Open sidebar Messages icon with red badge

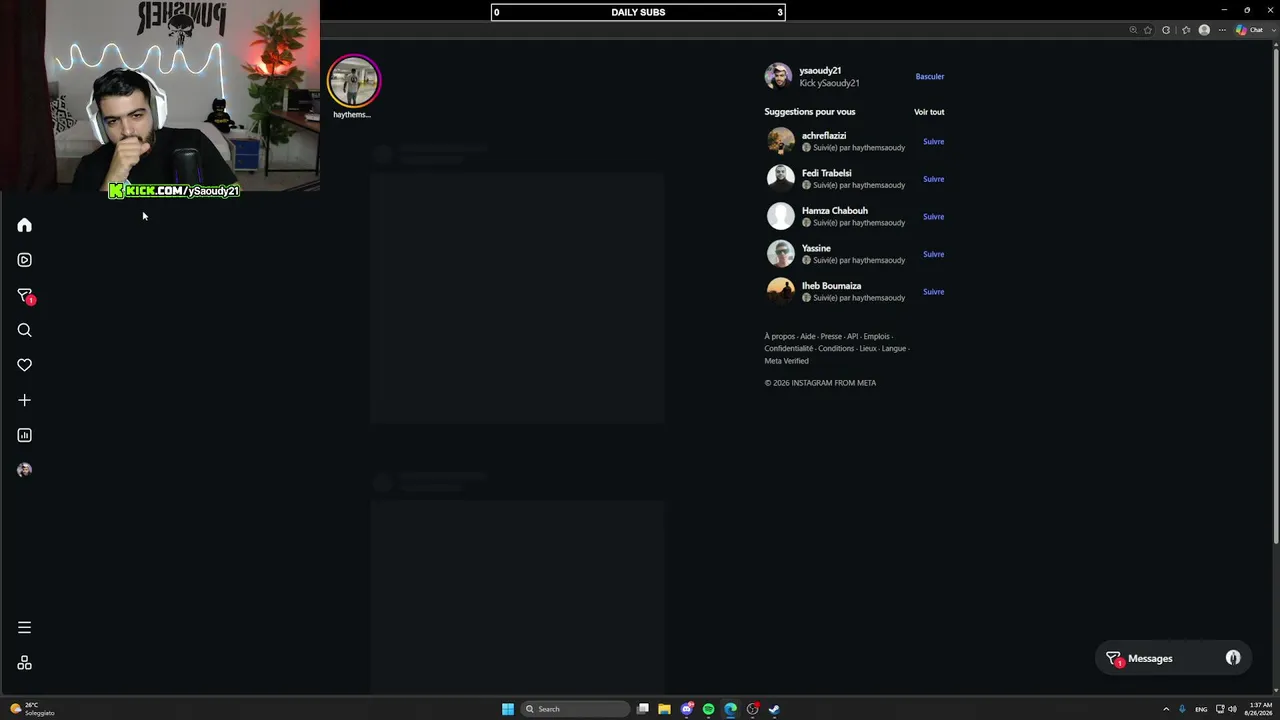click(x=25, y=296)
